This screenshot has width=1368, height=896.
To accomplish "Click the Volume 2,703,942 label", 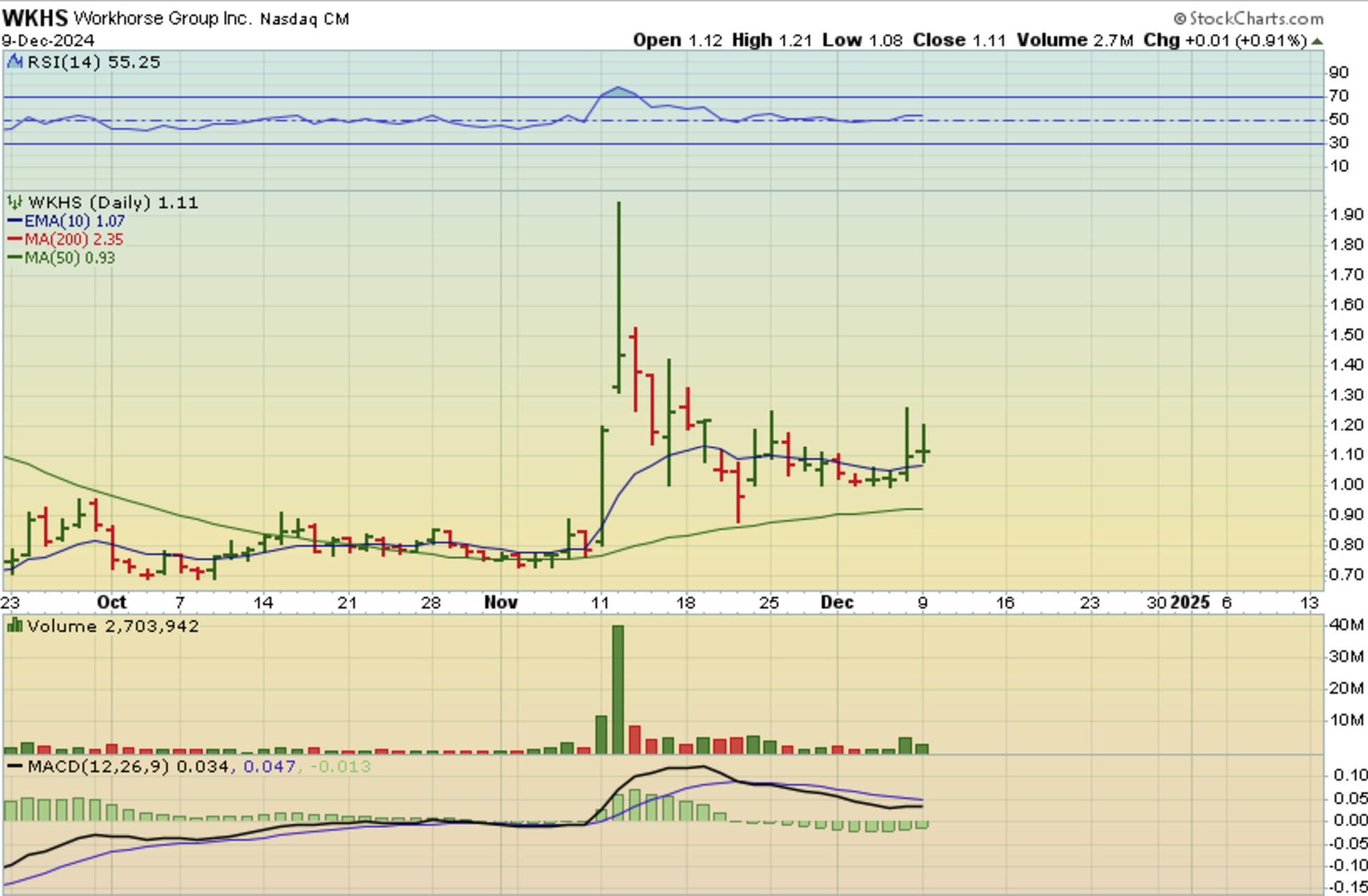I will click(x=113, y=626).
